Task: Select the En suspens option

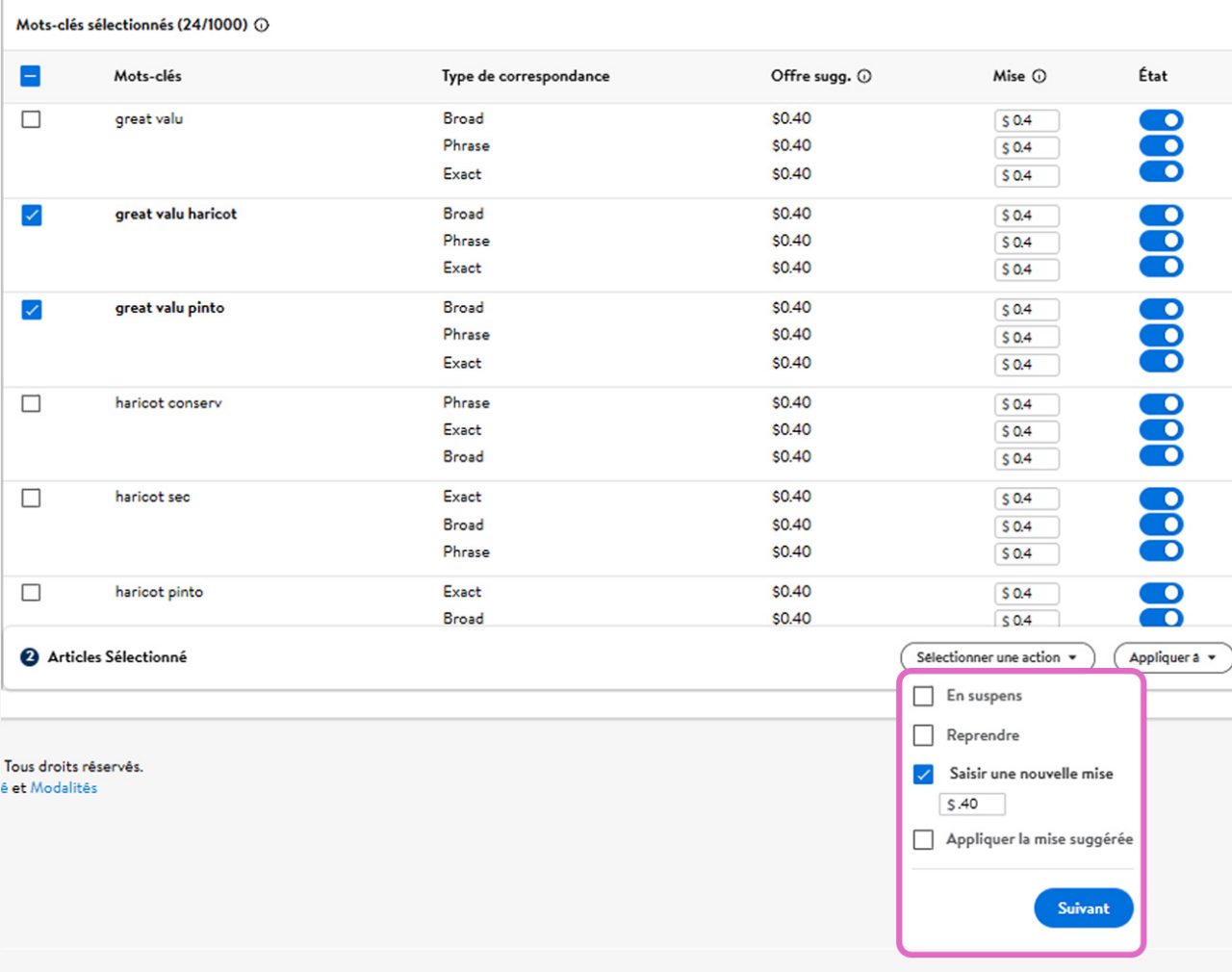Action: [x=923, y=696]
